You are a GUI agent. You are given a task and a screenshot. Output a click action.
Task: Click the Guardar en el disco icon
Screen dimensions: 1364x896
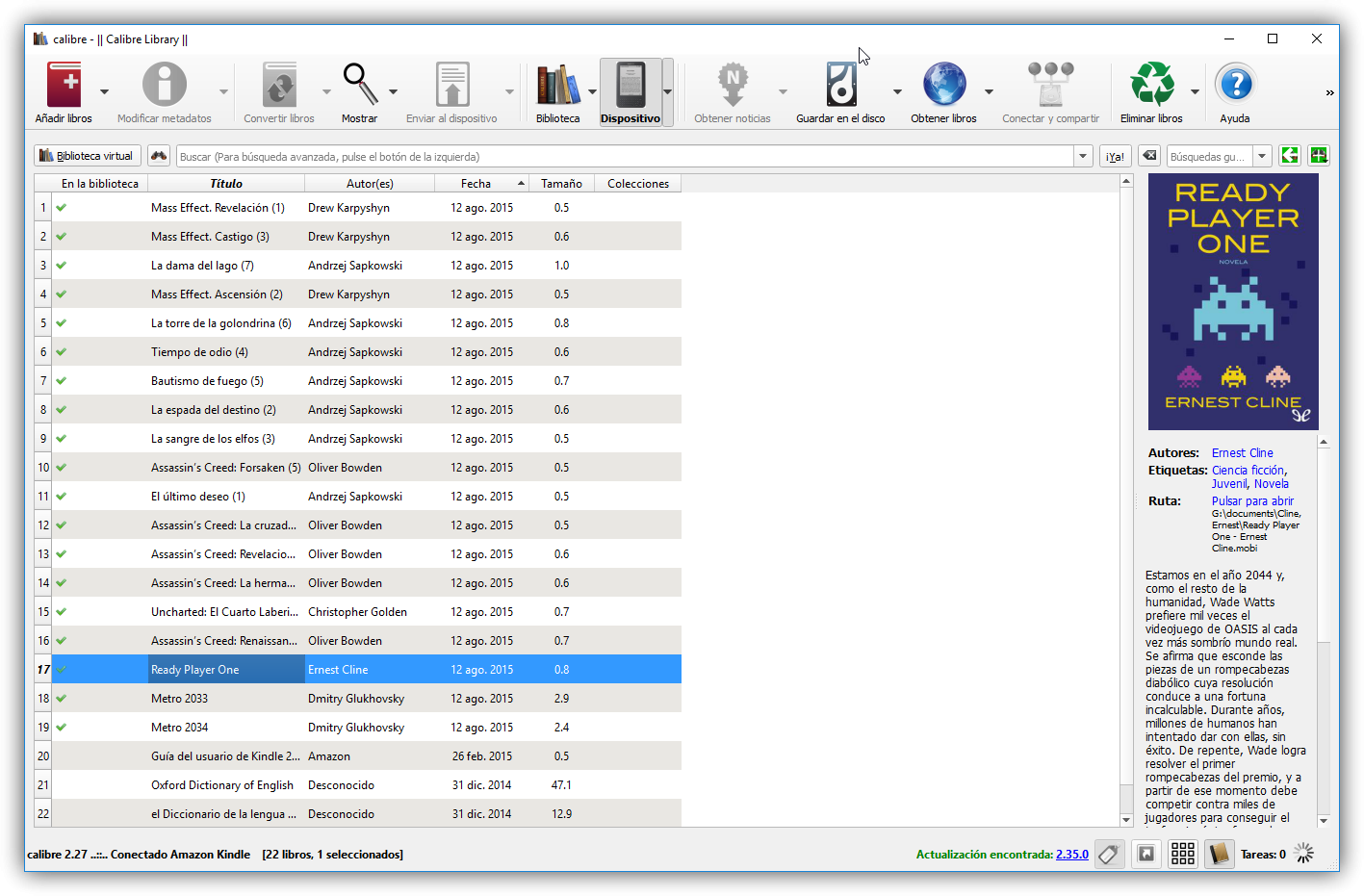840,85
